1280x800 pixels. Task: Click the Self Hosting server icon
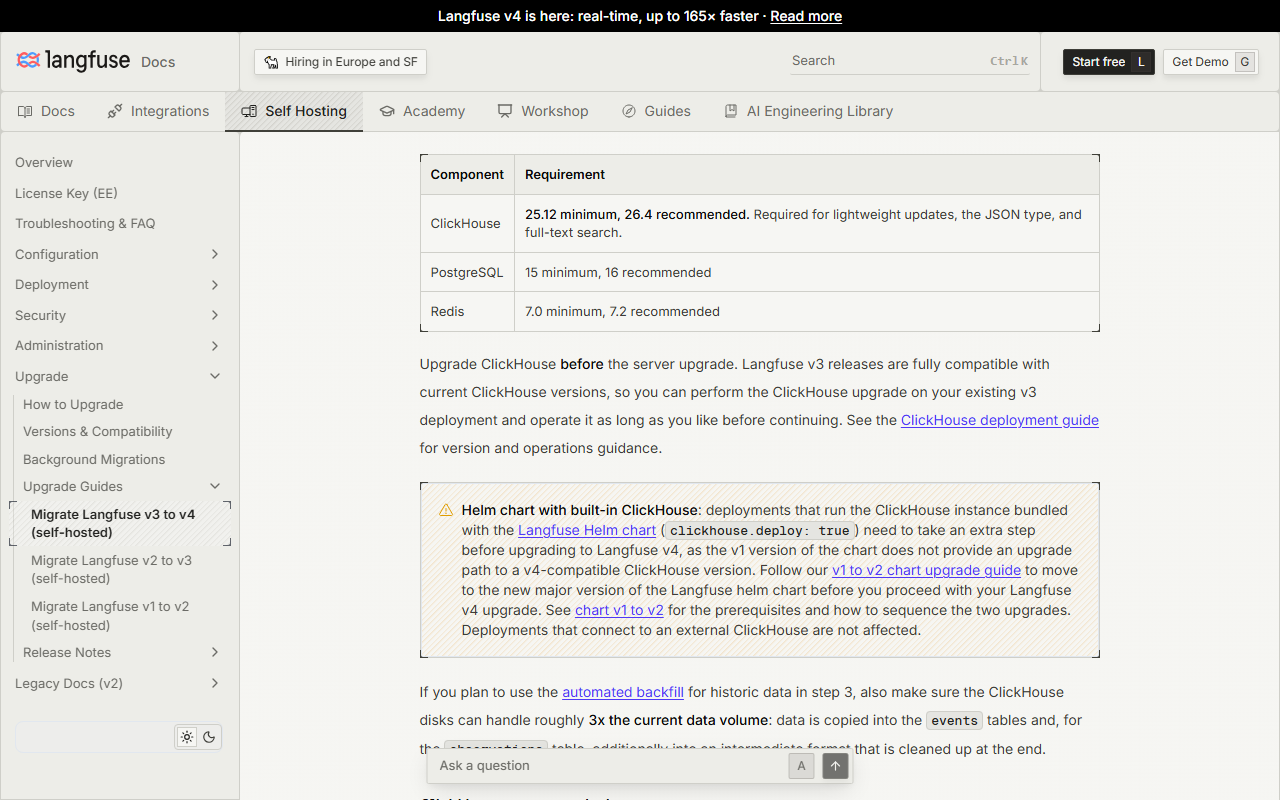tap(249, 111)
